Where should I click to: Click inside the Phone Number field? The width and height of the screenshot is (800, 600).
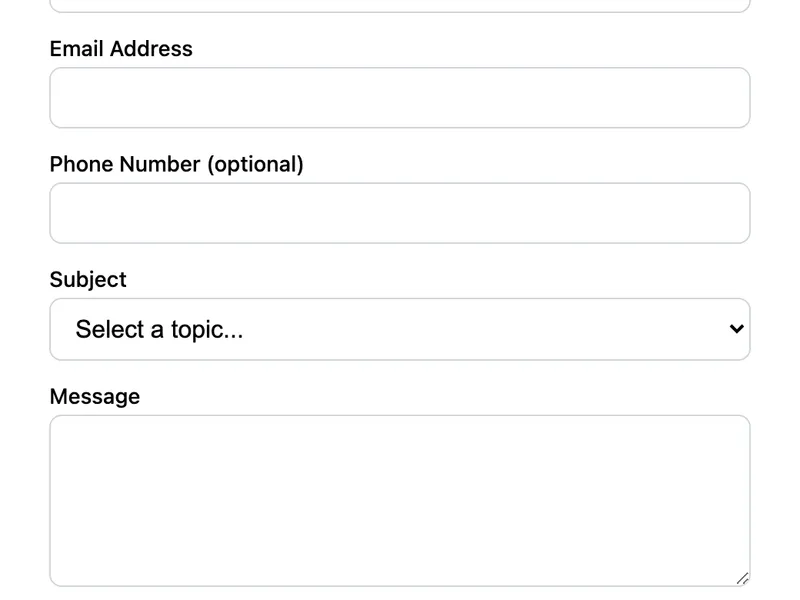400,213
